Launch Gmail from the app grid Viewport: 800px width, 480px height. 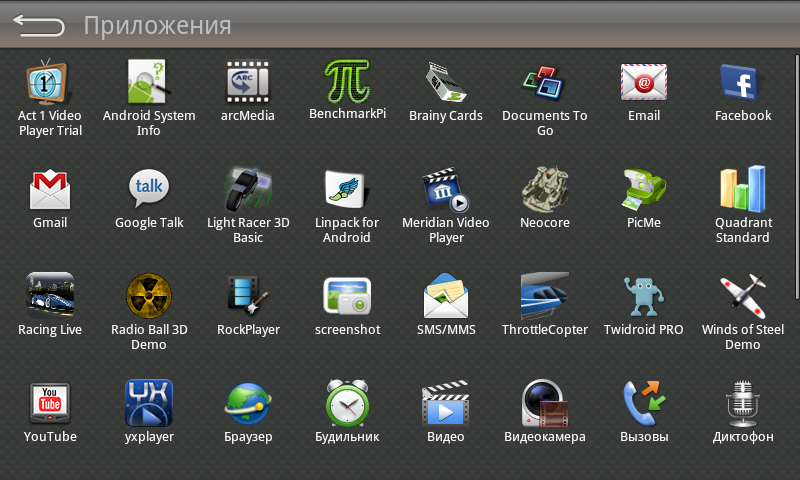[50, 189]
